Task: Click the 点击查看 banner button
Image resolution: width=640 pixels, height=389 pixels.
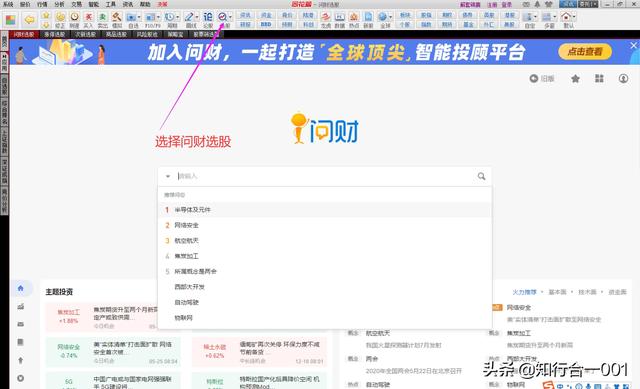Action: pos(585,52)
